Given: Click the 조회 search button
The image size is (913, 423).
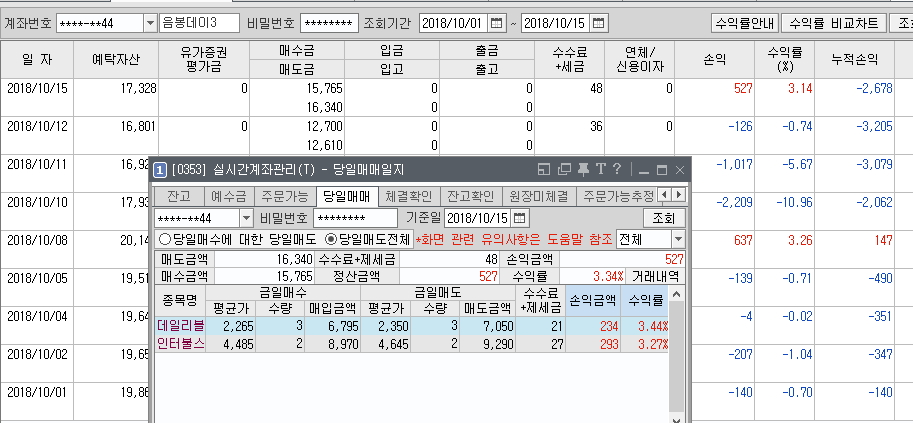Looking at the screenshot, I should 663,218.
